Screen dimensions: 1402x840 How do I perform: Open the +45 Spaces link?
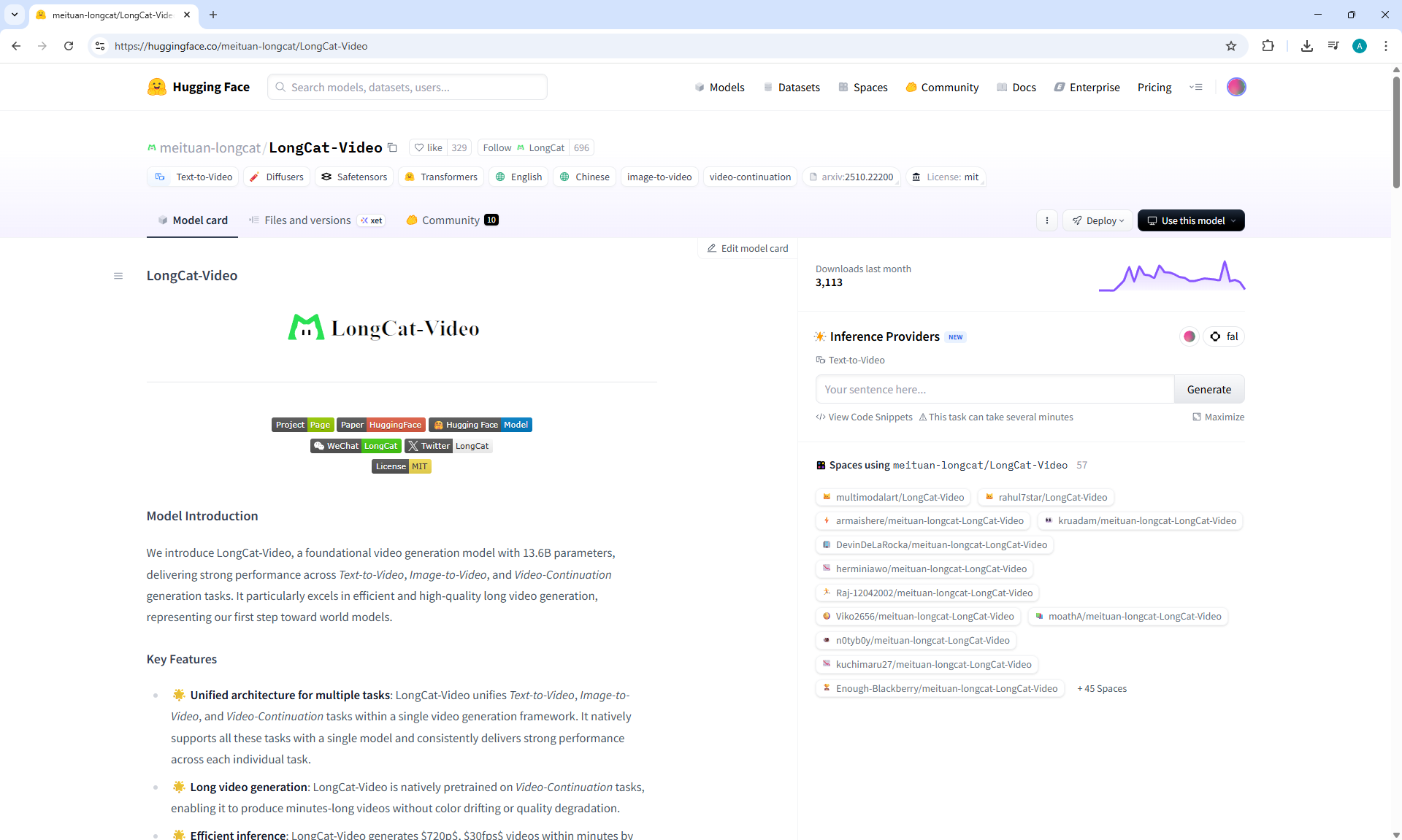1102,688
